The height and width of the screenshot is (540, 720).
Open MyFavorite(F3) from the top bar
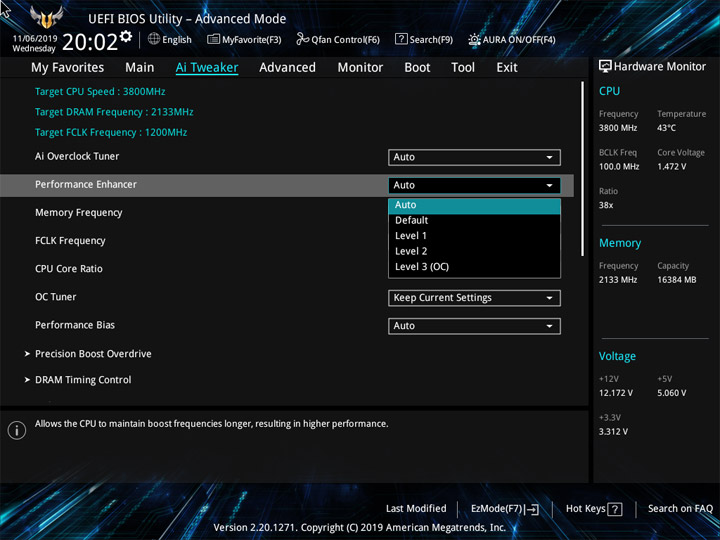[x=244, y=39]
